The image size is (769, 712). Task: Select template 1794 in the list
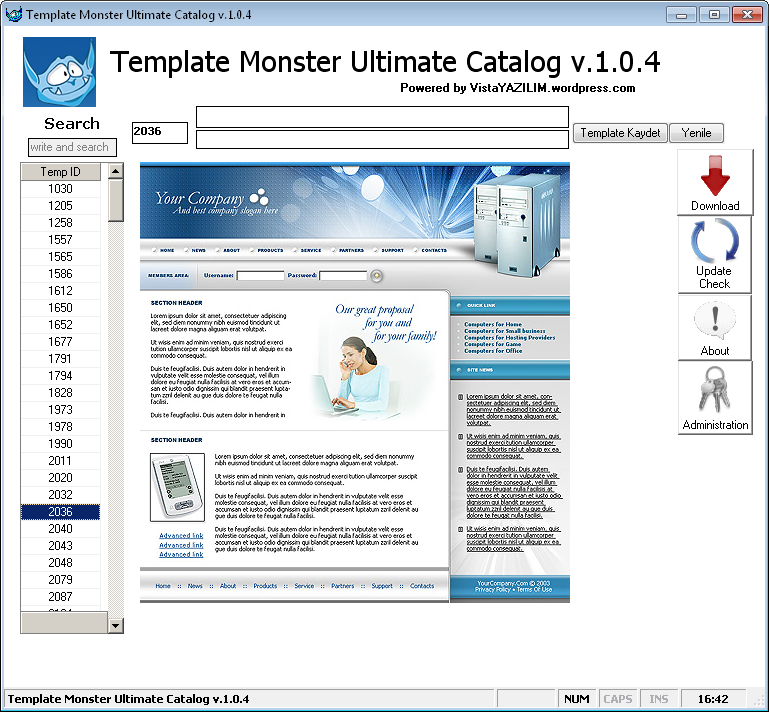(x=60, y=376)
